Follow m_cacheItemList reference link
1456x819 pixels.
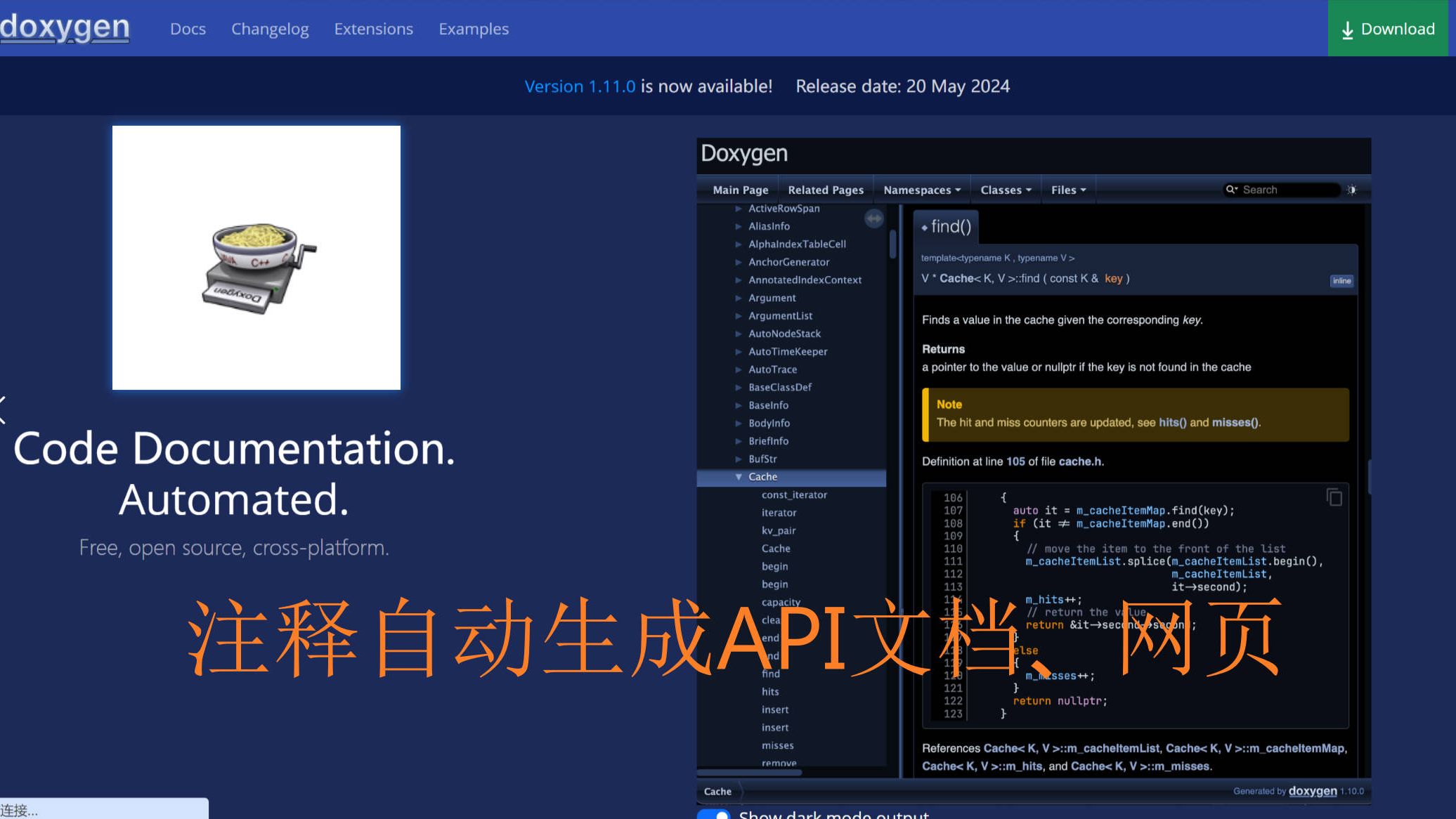1071,748
